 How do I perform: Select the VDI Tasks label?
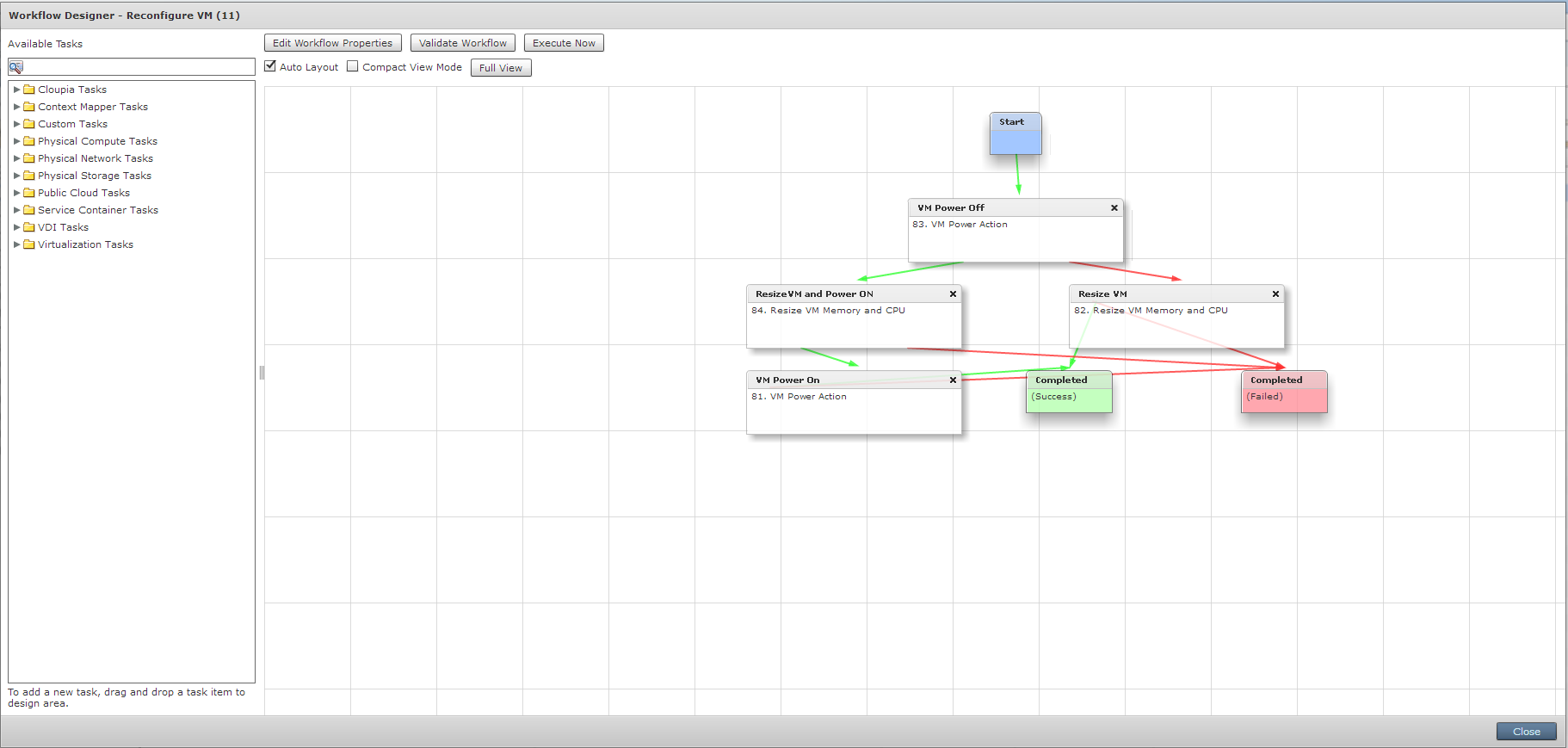coord(63,227)
